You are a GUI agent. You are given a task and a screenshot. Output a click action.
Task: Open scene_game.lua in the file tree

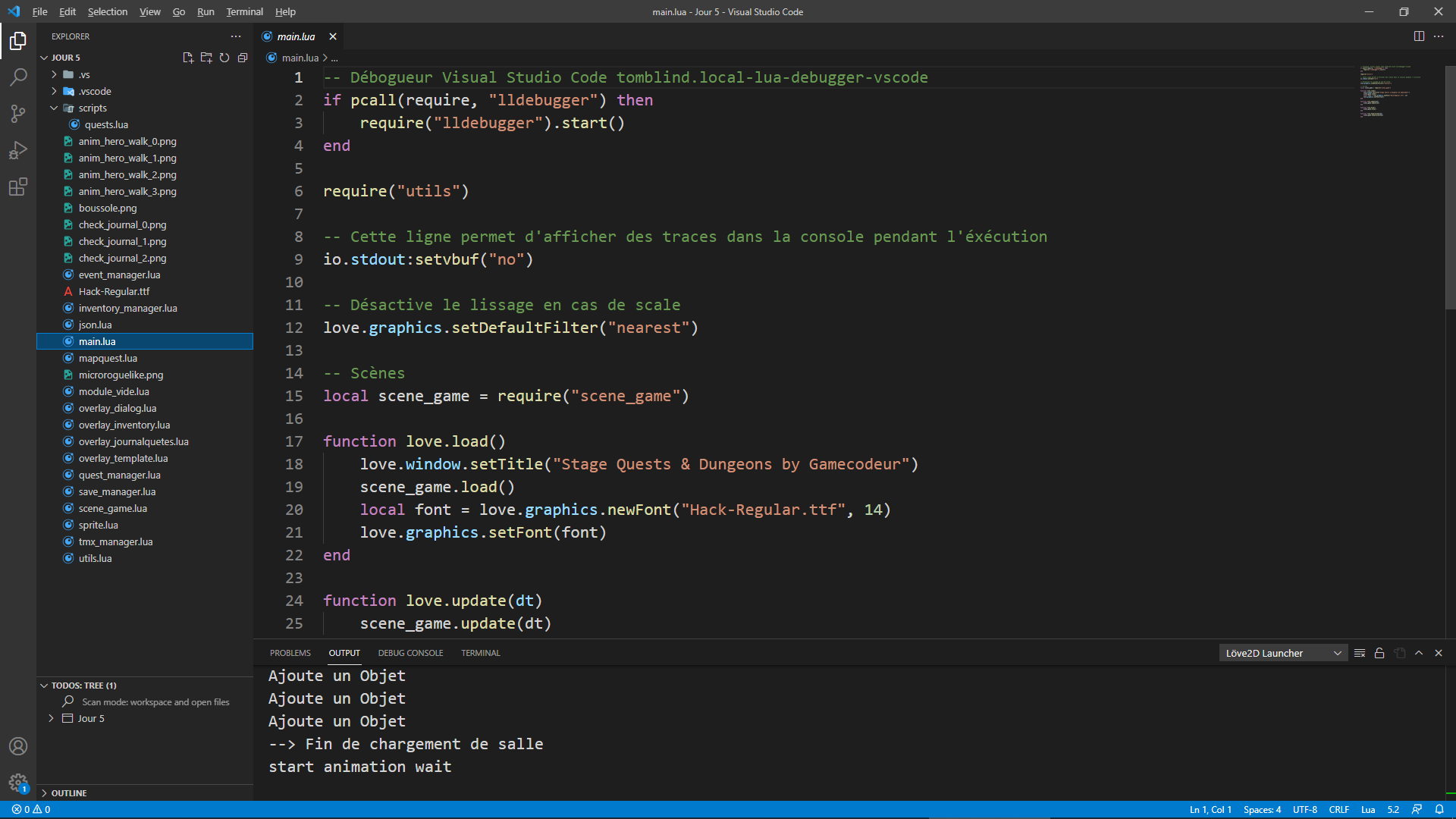click(x=112, y=508)
